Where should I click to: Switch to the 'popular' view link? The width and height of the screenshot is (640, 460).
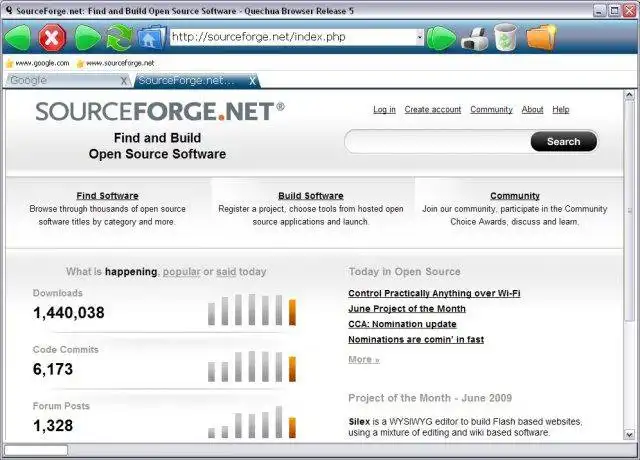click(x=182, y=272)
